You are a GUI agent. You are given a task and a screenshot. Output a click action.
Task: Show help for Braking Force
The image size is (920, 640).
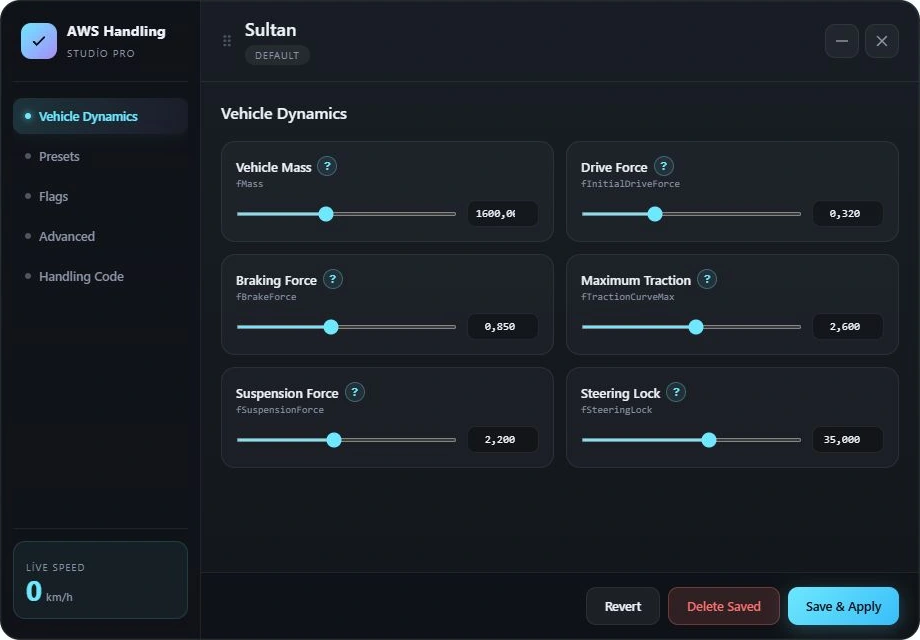[333, 279]
